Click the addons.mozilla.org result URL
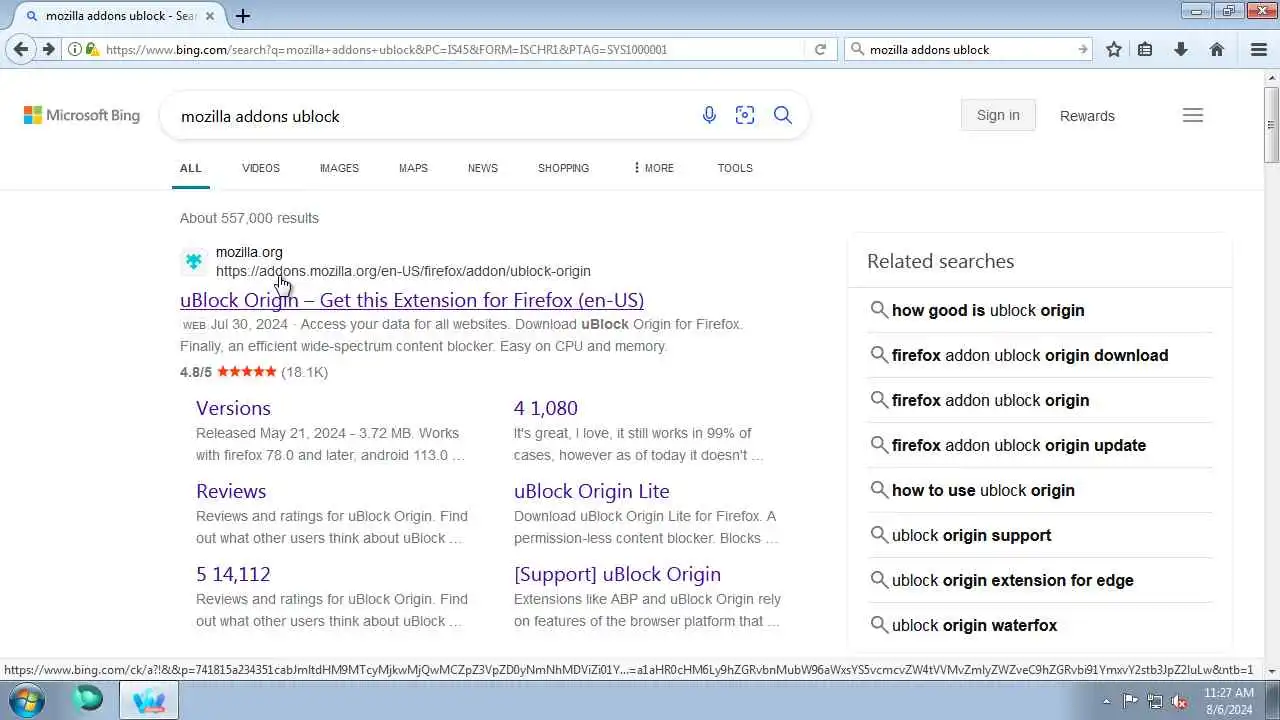The height and width of the screenshot is (720, 1280). [403, 271]
